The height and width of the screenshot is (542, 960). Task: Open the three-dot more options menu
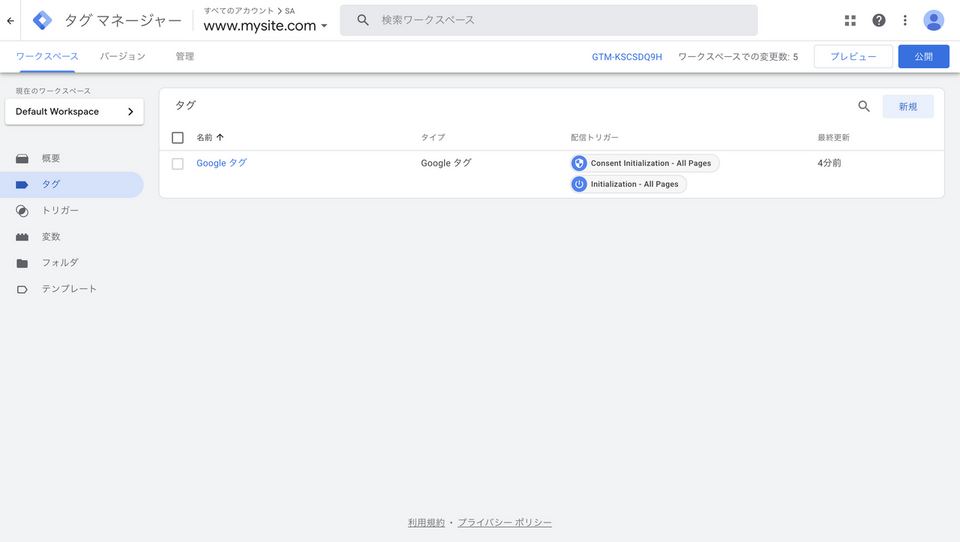[x=905, y=20]
